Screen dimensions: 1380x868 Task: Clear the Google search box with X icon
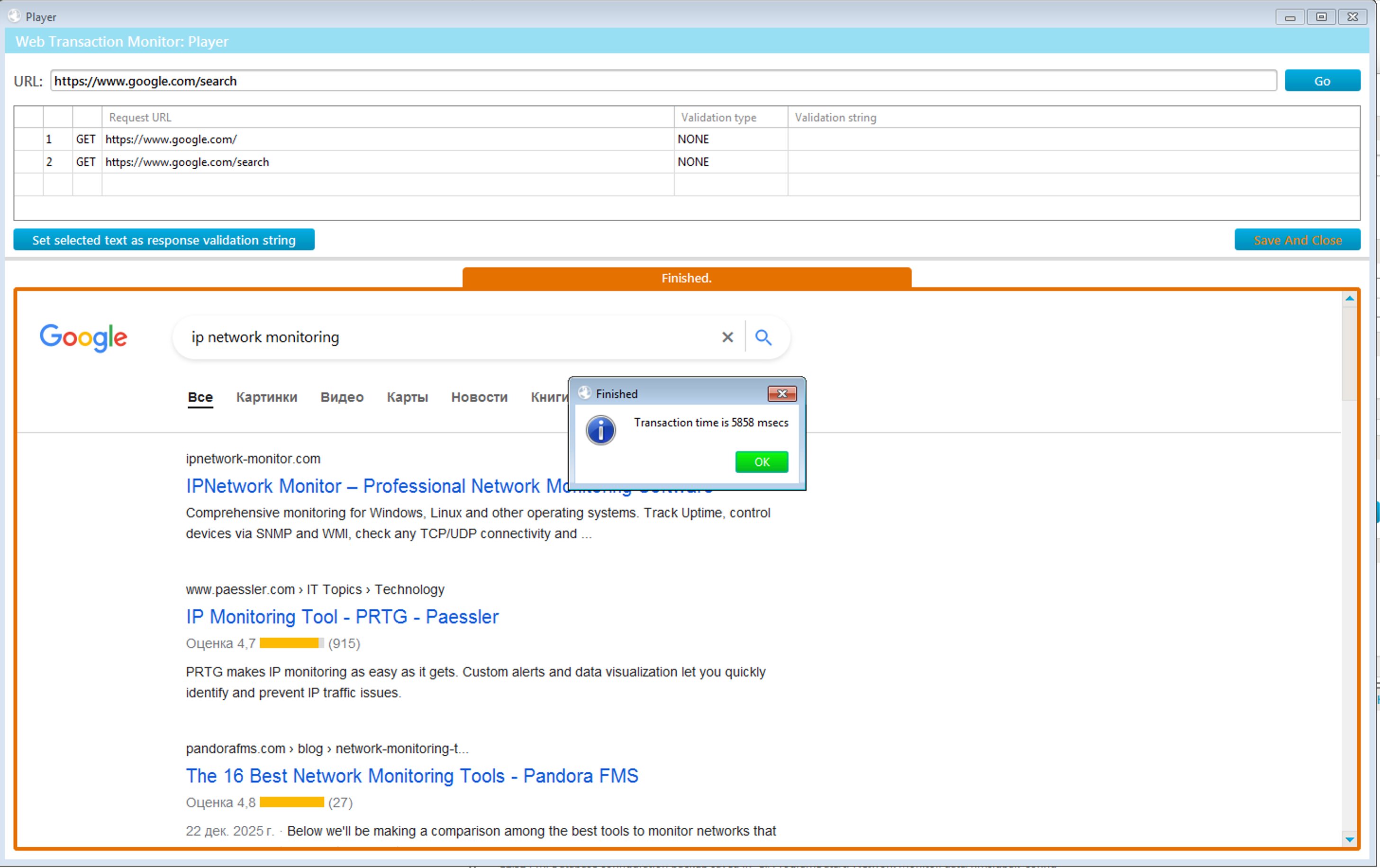[x=727, y=337]
